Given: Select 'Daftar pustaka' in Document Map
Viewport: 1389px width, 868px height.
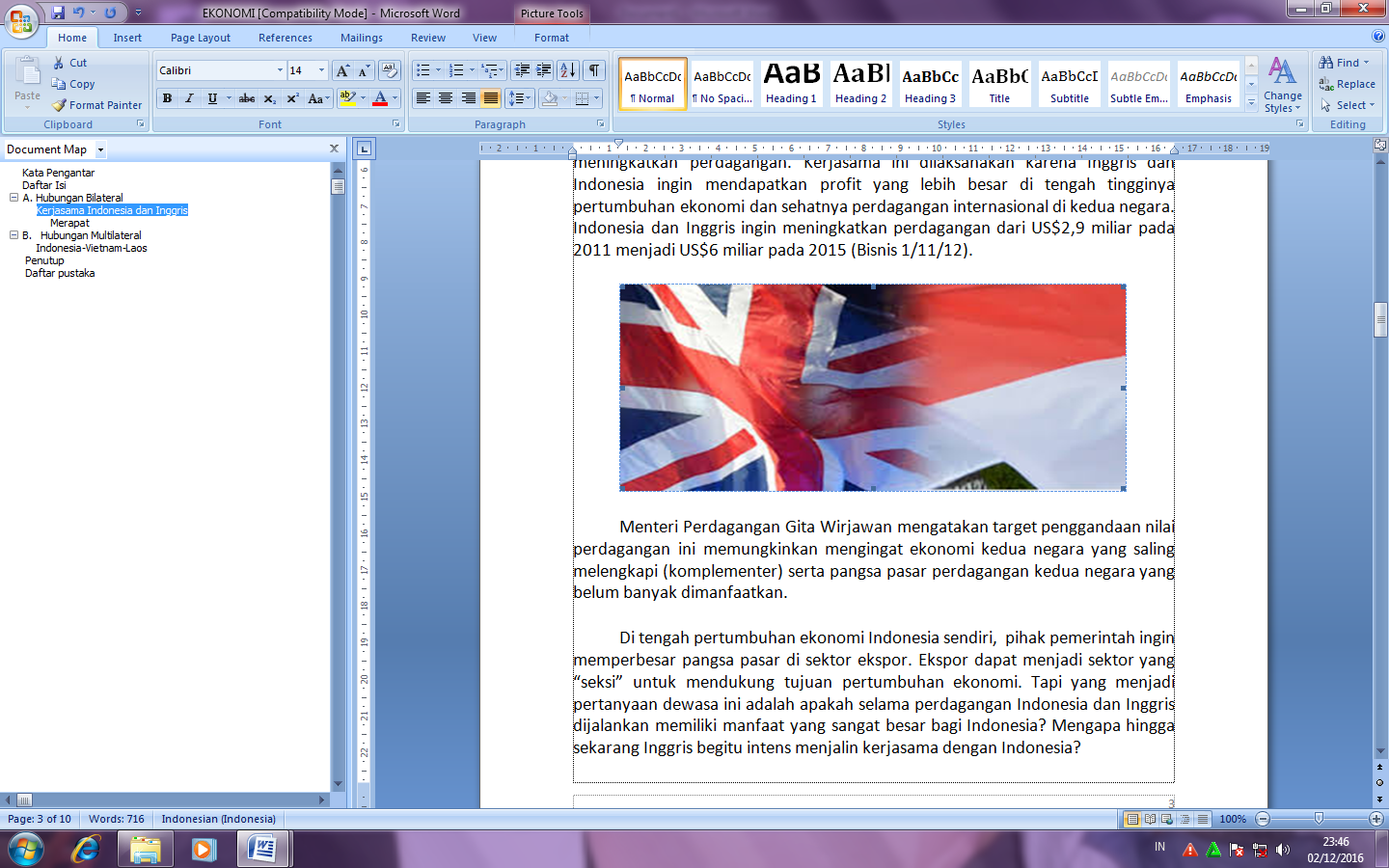Looking at the screenshot, I should 60,273.
